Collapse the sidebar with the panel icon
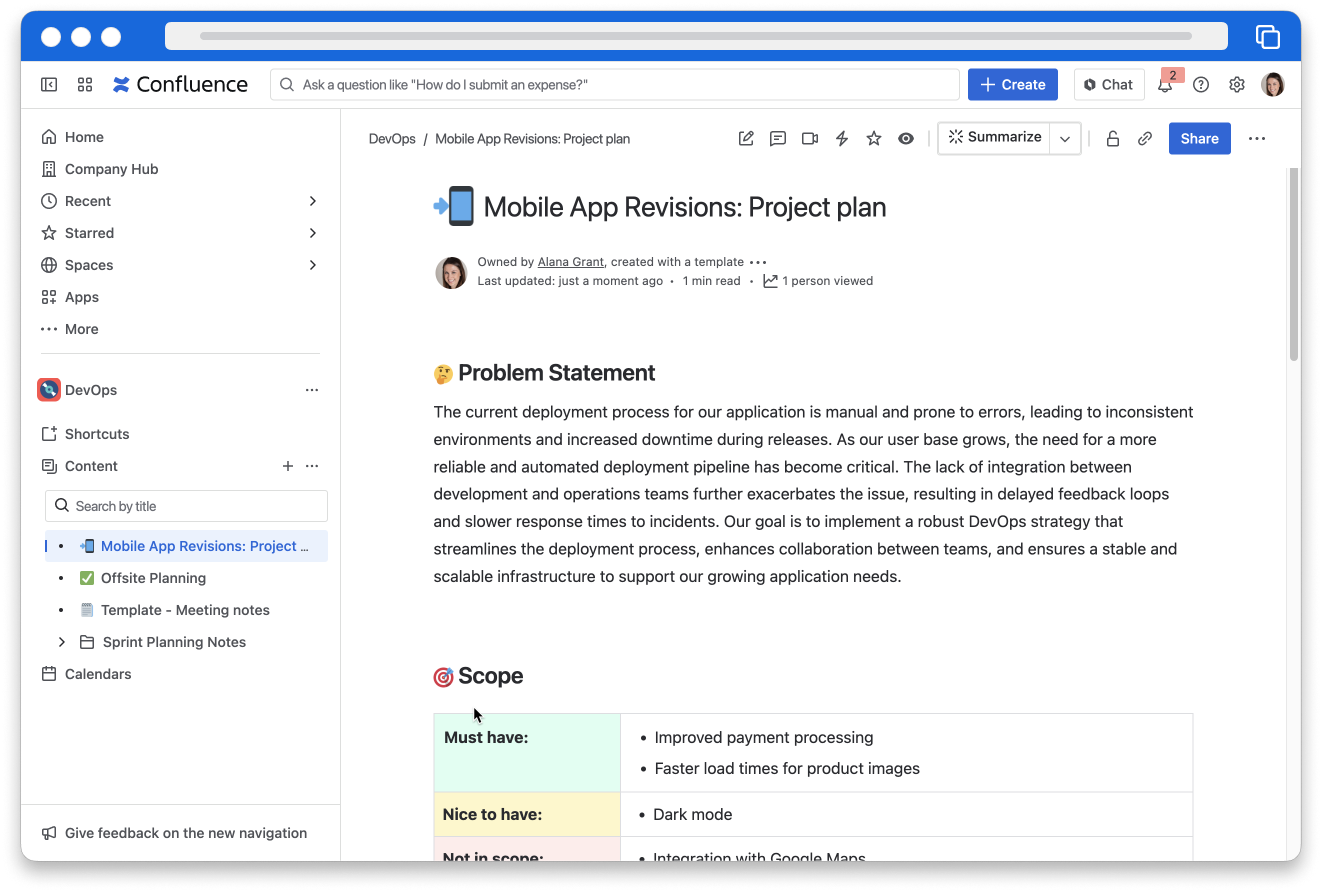Viewport: 1322px width, 892px height. click(49, 85)
